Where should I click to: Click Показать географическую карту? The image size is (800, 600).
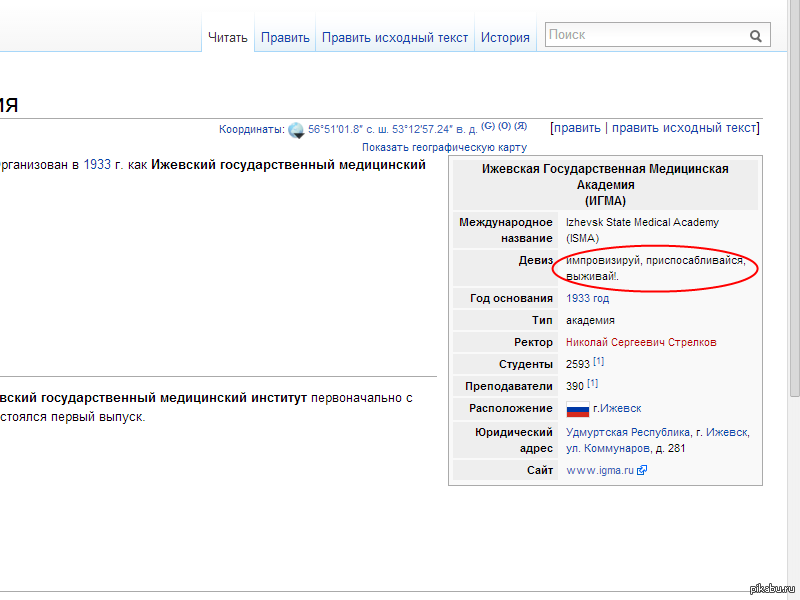tap(444, 147)
